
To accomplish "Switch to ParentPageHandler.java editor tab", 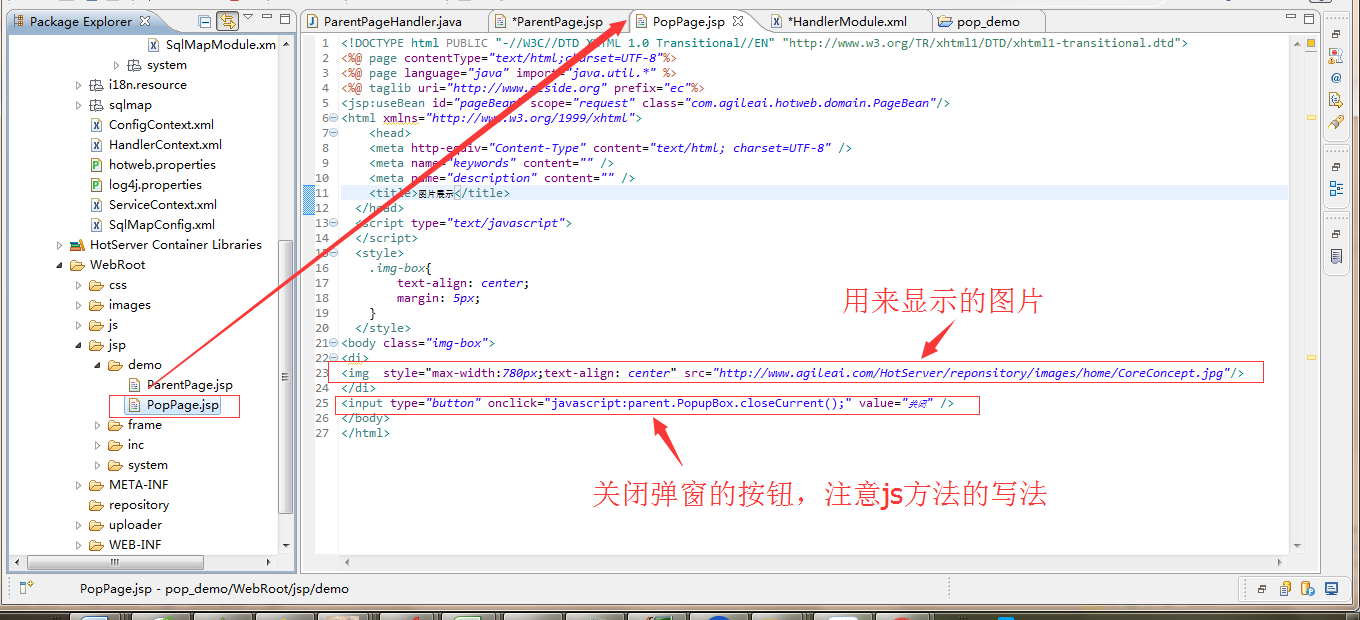I will click(x=393, y=21).
